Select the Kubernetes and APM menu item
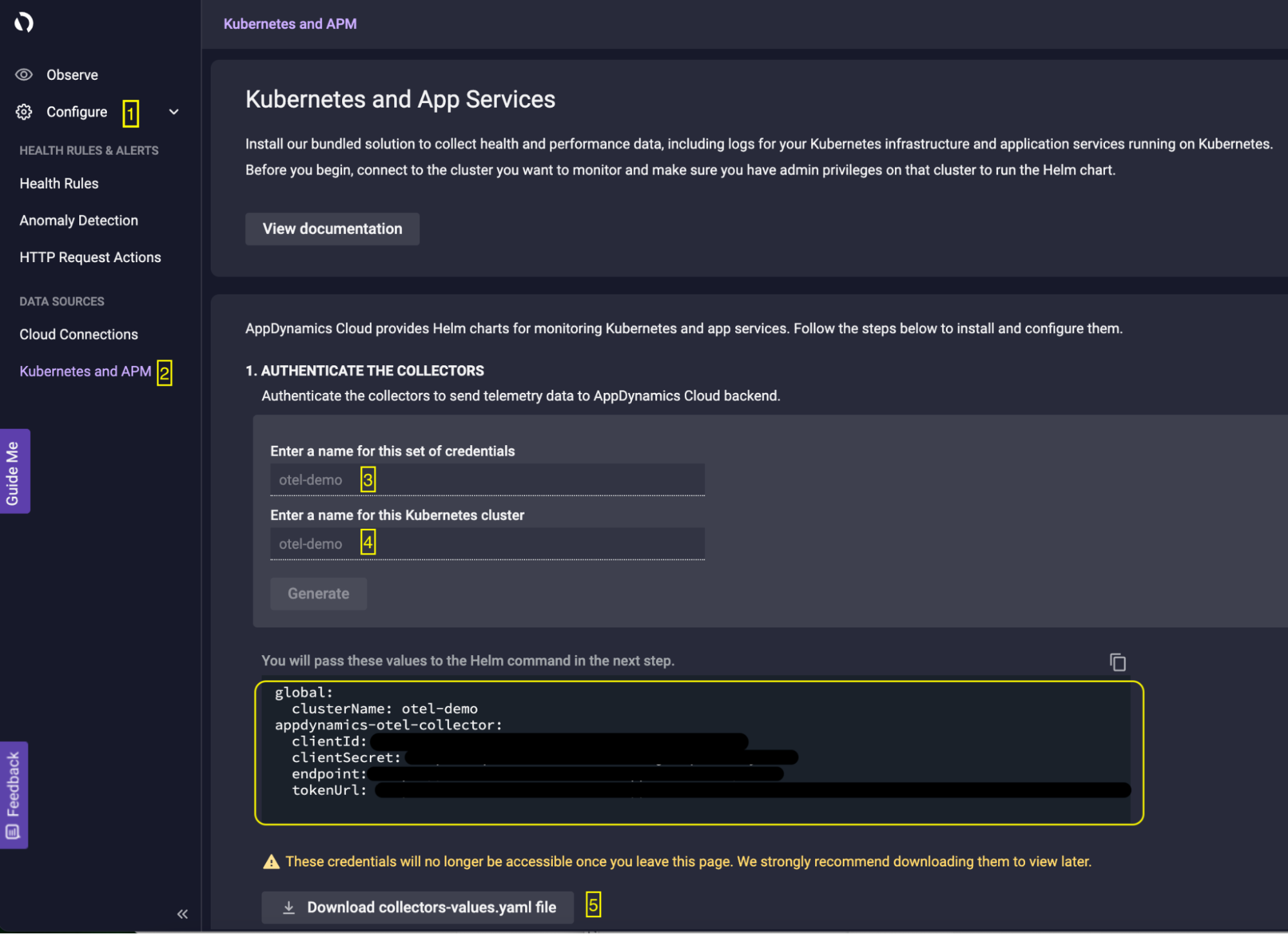The image size is (1288, 934). click(85, 370)
